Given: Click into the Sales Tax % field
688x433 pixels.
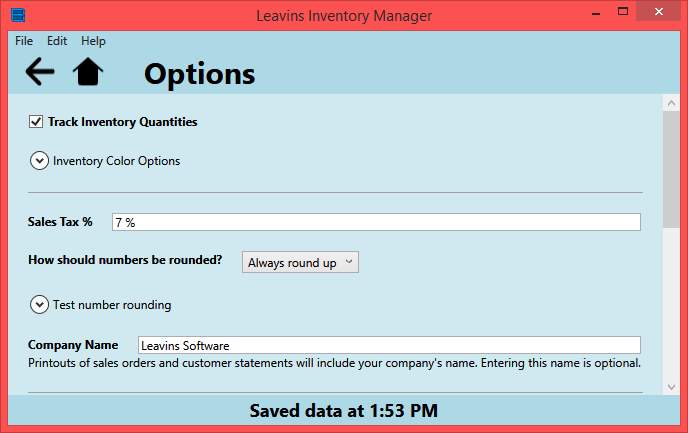Looking at the screenshot, I should point(376,222).
